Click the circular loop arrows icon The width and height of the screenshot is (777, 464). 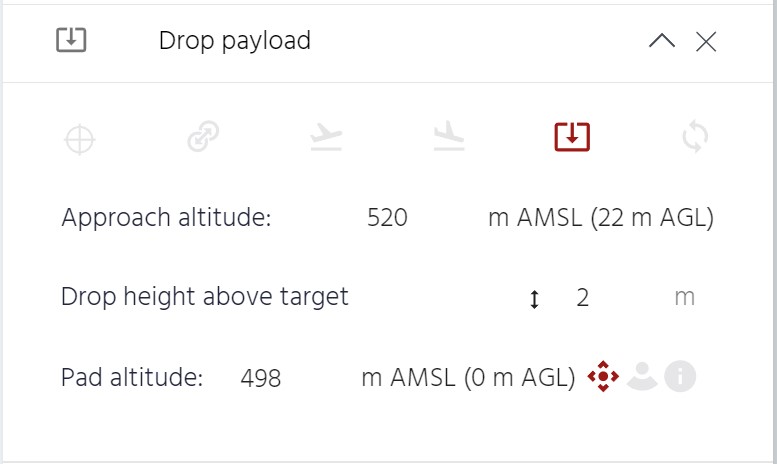pos(695,136)
